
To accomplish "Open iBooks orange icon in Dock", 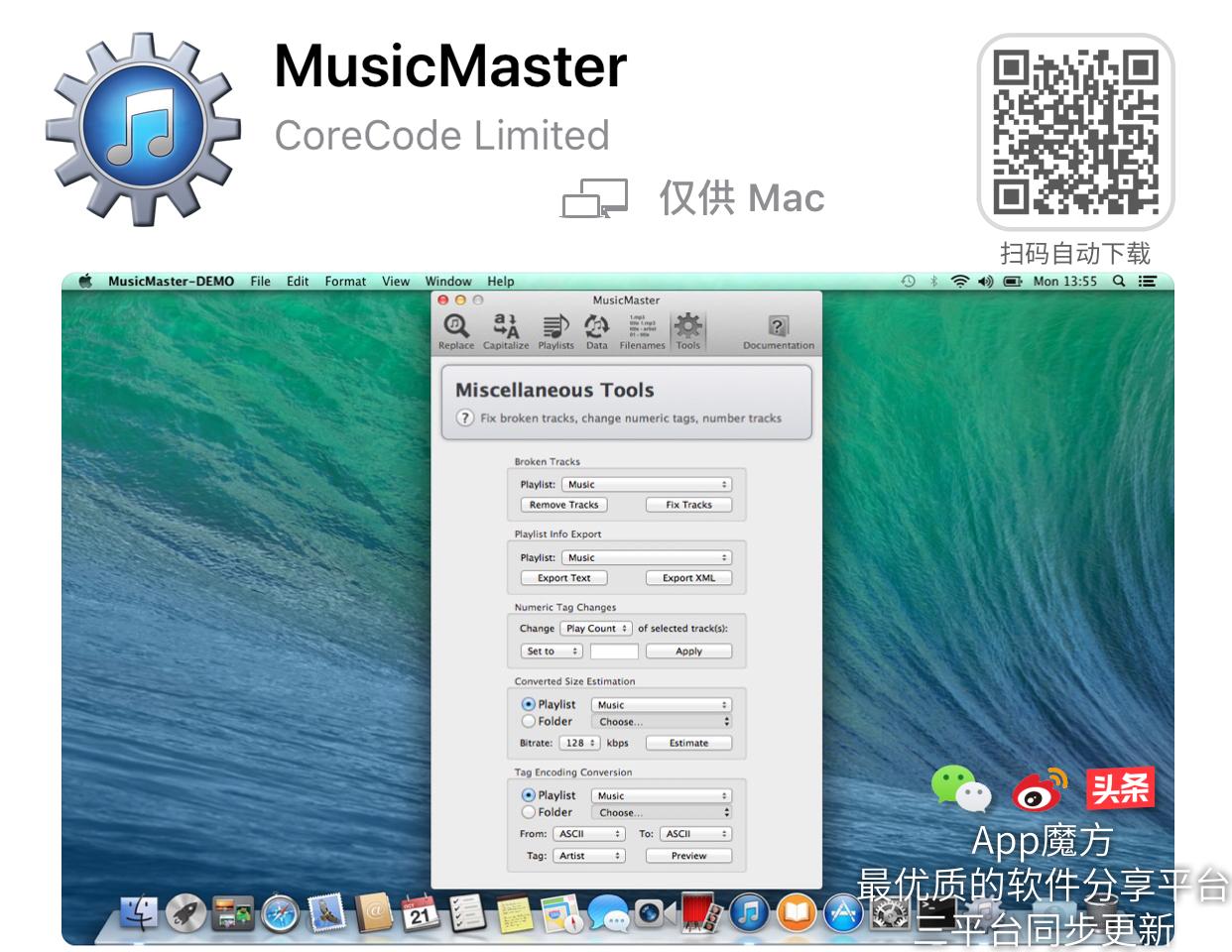I will click(797, 913).
